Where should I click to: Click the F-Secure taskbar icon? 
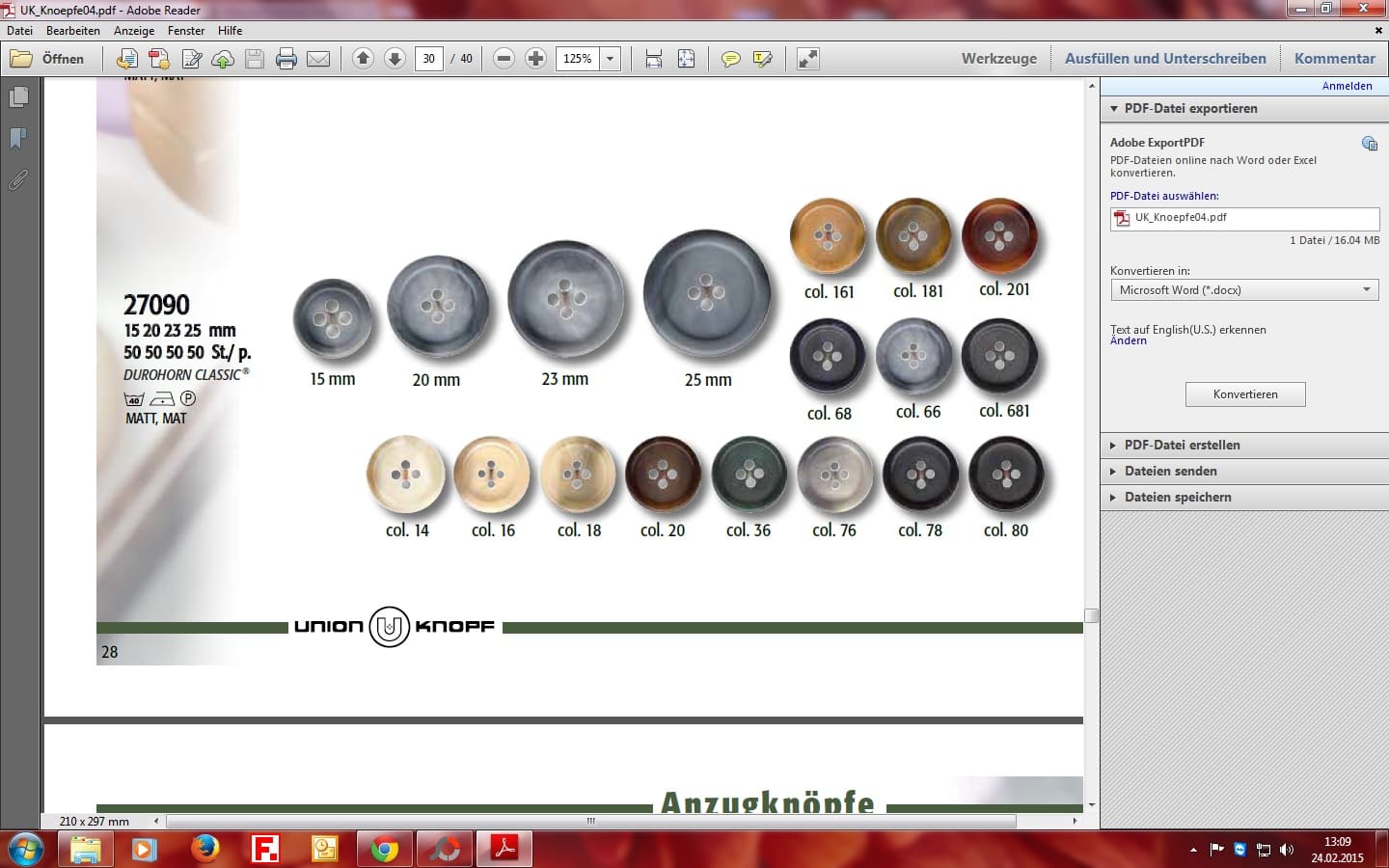(x=264, y=849)
